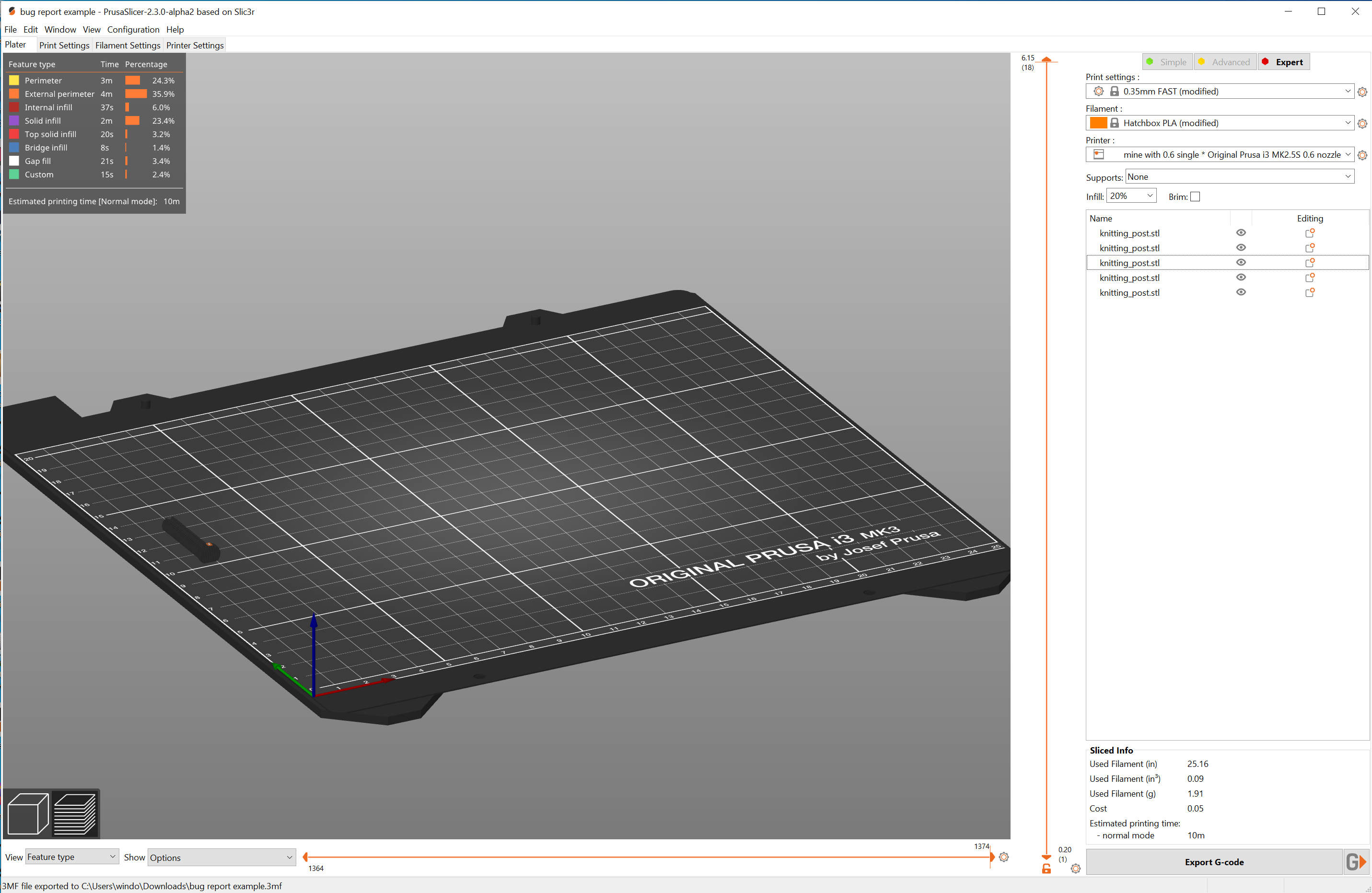Click top thumb of vertical layer slider
The height and width of the screenshot is (893, 1372).
pos(1047,59)
